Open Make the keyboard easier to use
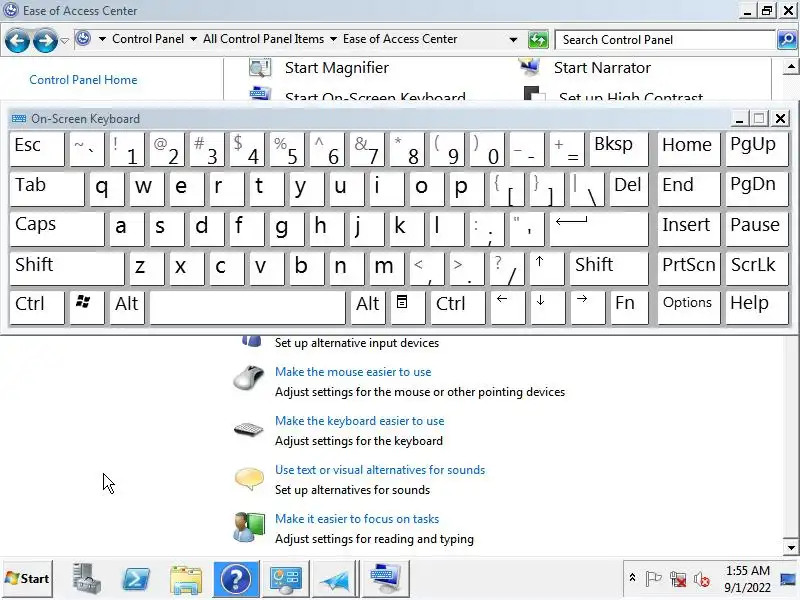This screenshot has height=600, width=800. click(360, 421)
